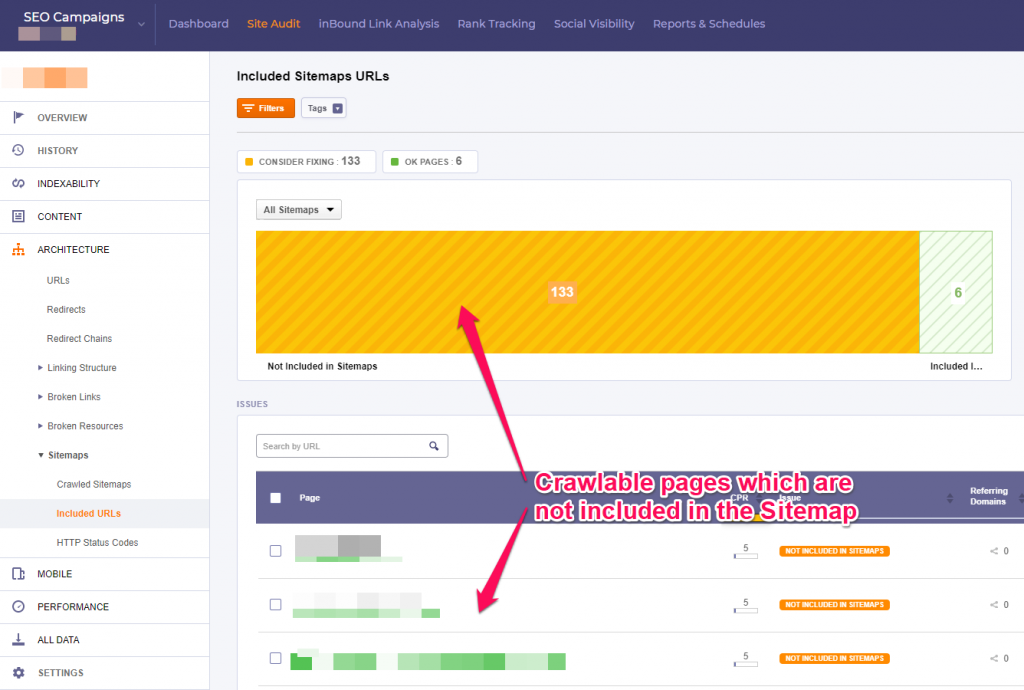Open the Dashboard tab
Viewport: 1024px width, 690px height.
tap(199, 24)
